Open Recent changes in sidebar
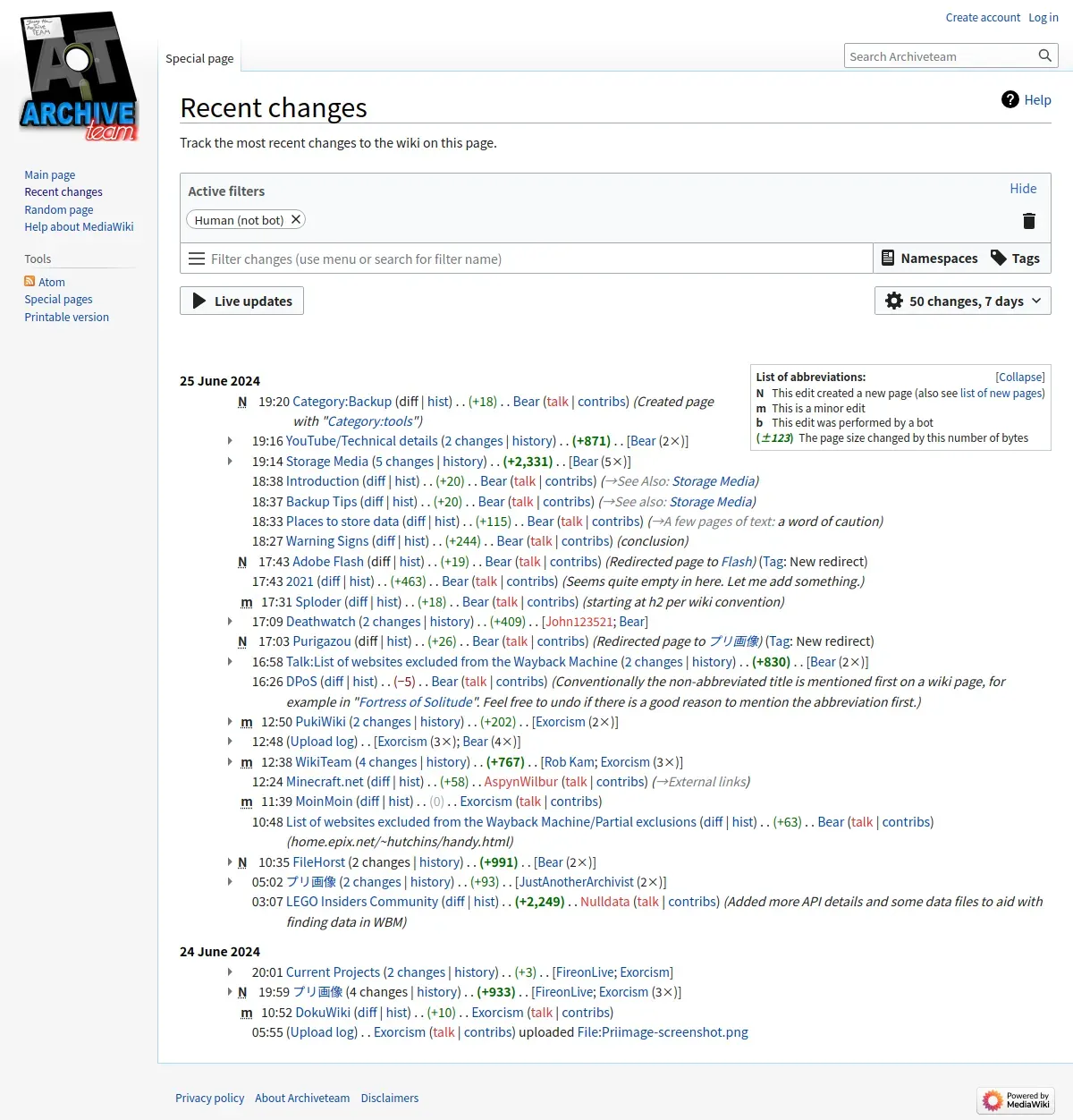 [x=63, y=192]
